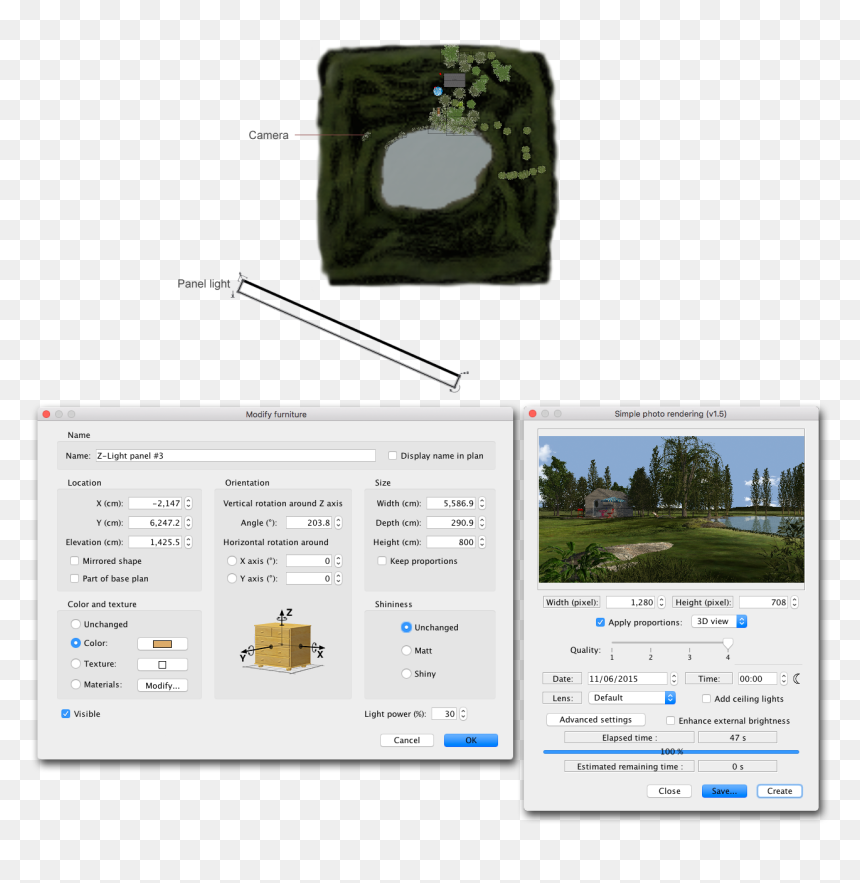
Task: Open the Lens Default dropdown
Action: 632,698
